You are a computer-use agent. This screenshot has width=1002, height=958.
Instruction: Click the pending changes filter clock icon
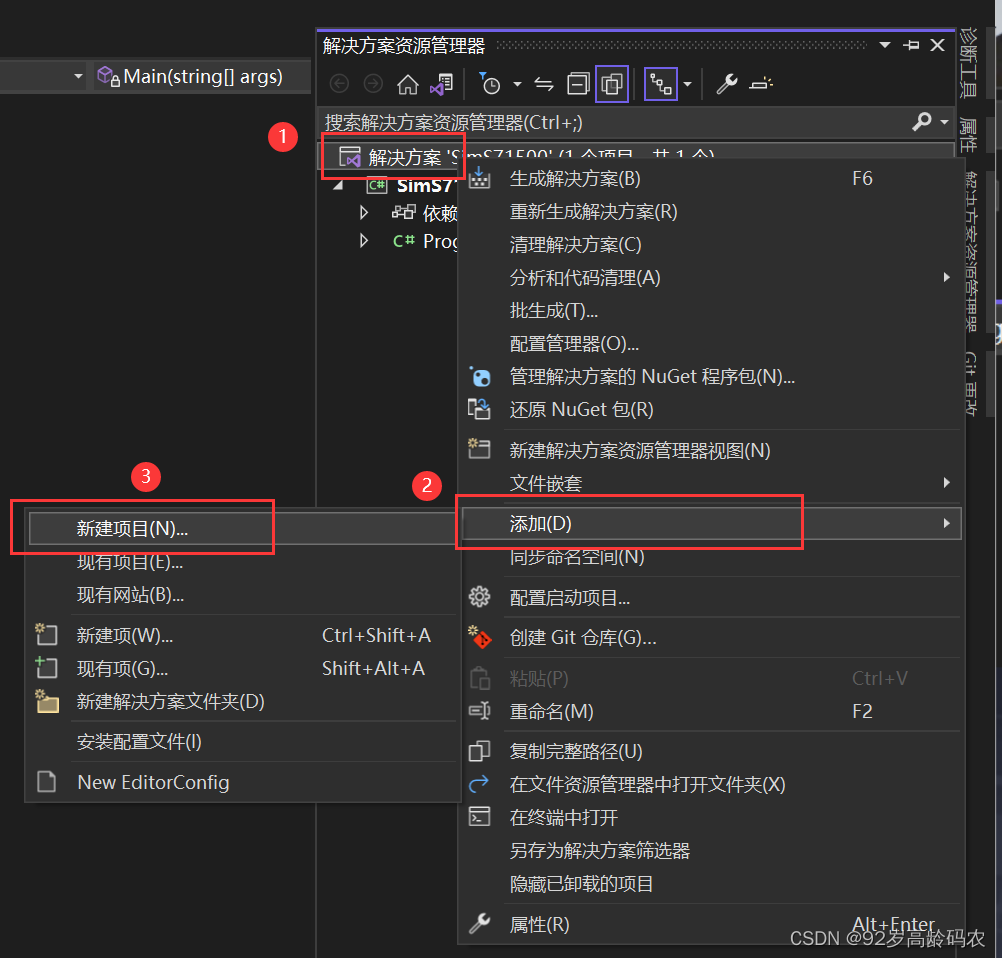coord(489,84)
